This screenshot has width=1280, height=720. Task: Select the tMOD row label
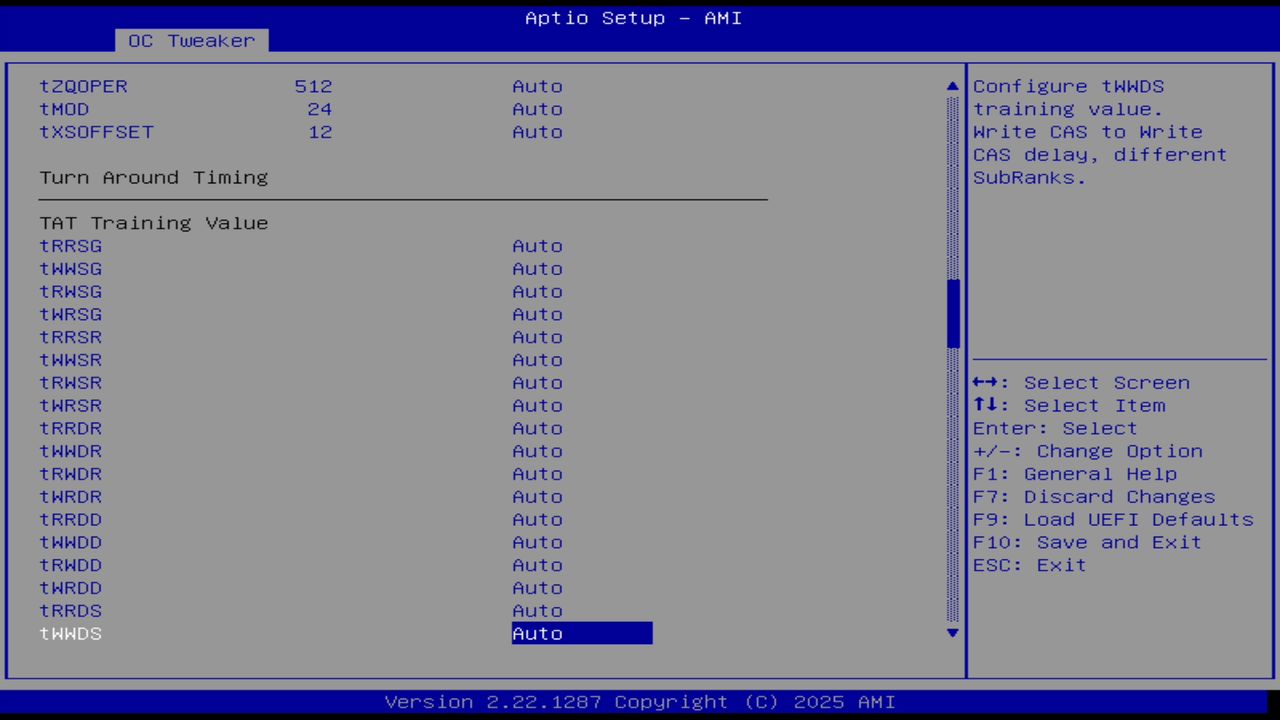tap(64, 110)
